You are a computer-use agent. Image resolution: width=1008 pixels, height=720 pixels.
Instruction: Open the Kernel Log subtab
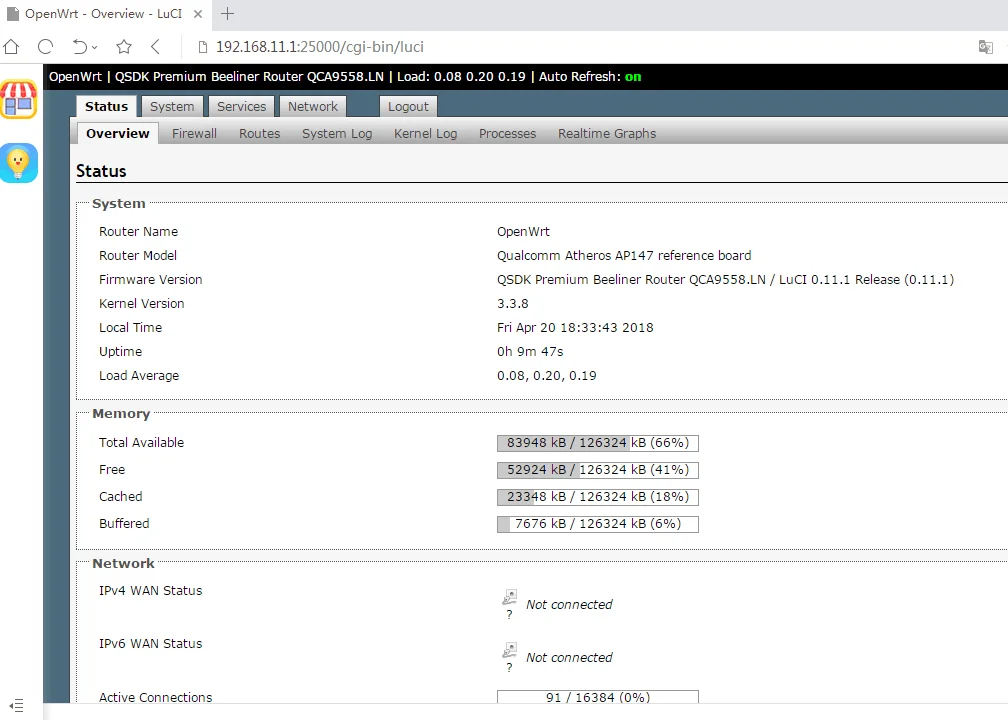tap(426, 134)
